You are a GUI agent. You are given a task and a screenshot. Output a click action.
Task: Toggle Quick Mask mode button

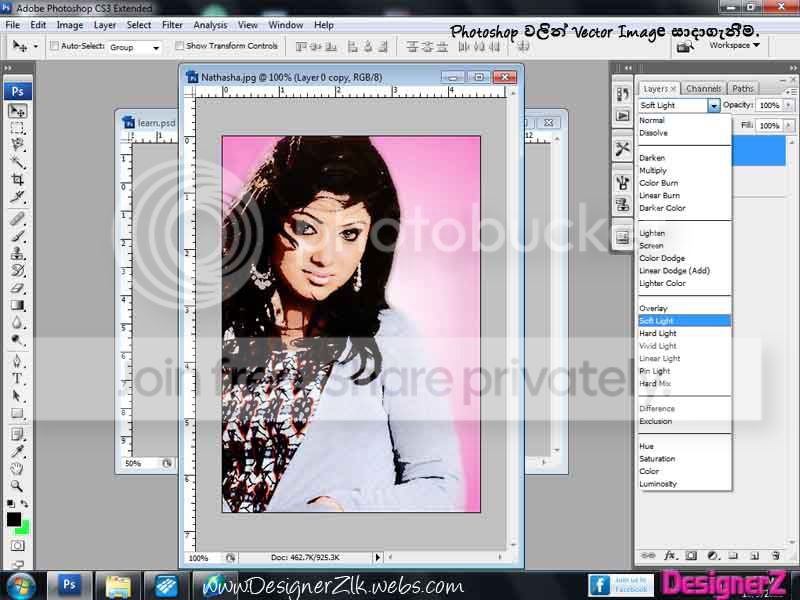click(17, 546)
